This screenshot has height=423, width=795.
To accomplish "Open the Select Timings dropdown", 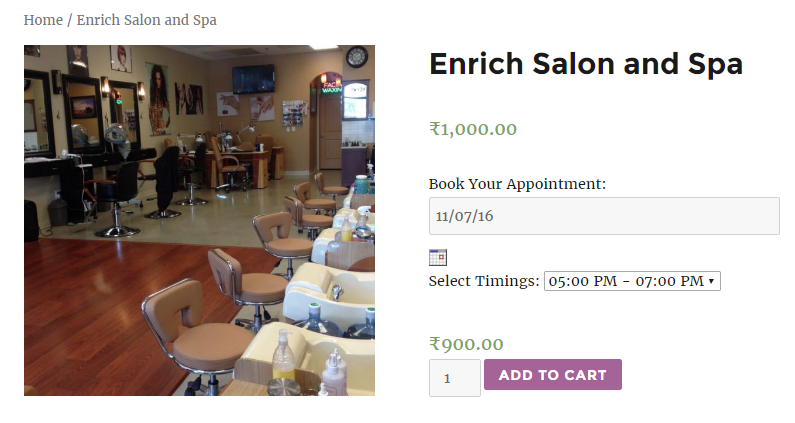I will 632,281.
